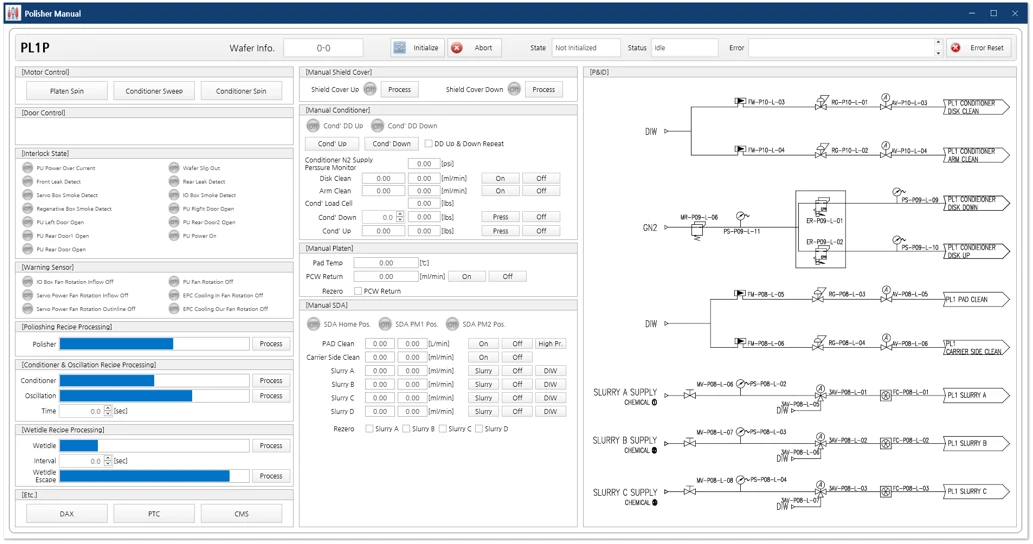This screenshot has width=1033, height=544.
Task: Click the PU Power On indicator
Action: [x=174, y=236]
